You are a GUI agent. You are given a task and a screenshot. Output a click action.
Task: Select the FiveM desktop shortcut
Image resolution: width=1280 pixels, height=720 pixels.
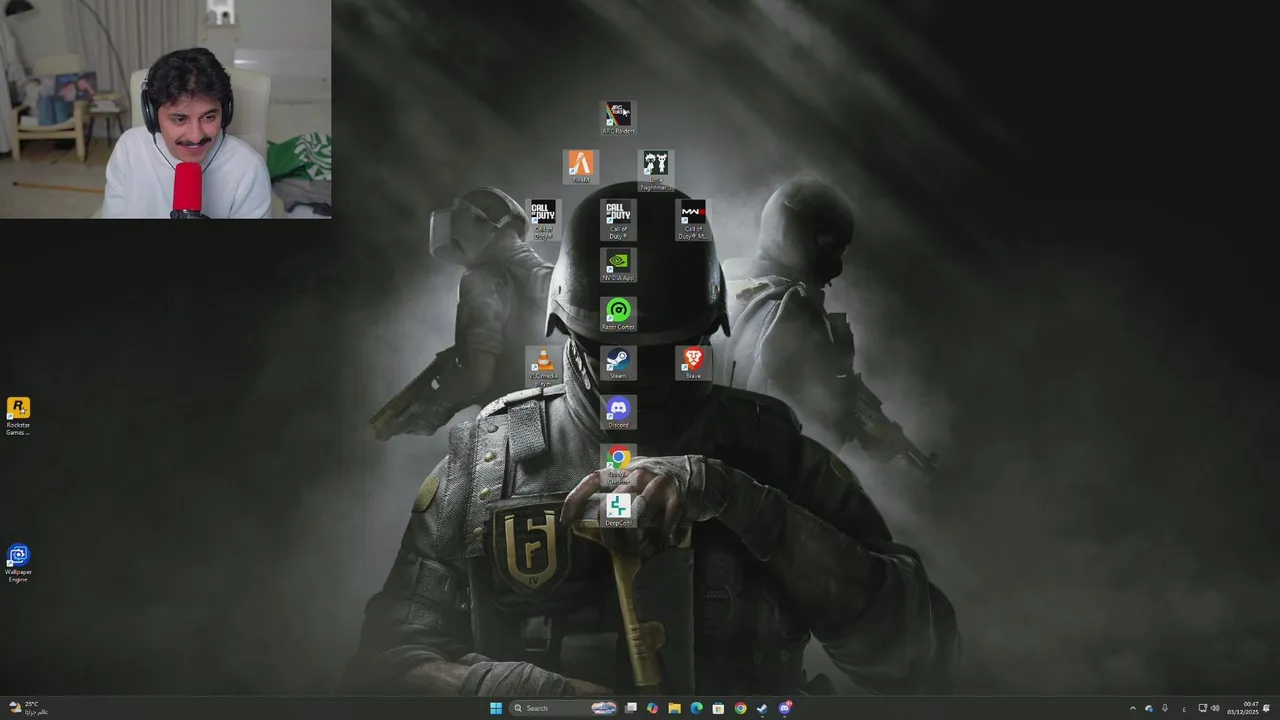pyautogui.click(x=581, y=166)
